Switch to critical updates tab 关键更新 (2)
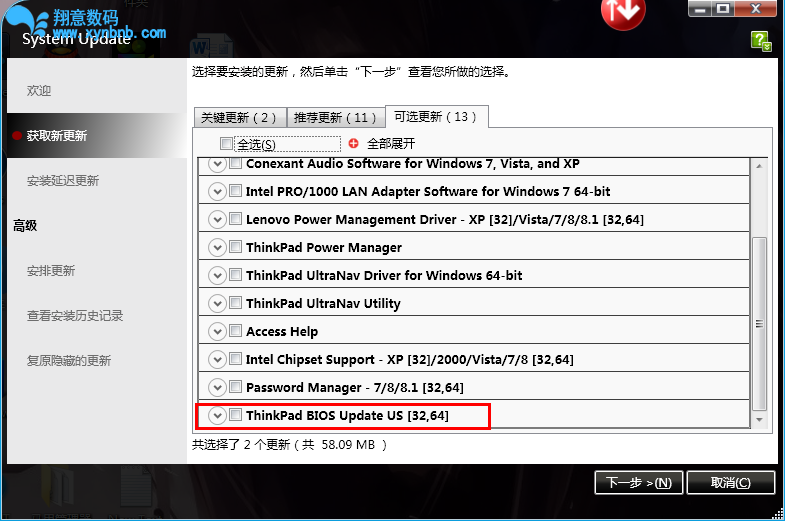Viewport: 785px width, 521px height. coord(240,118)
